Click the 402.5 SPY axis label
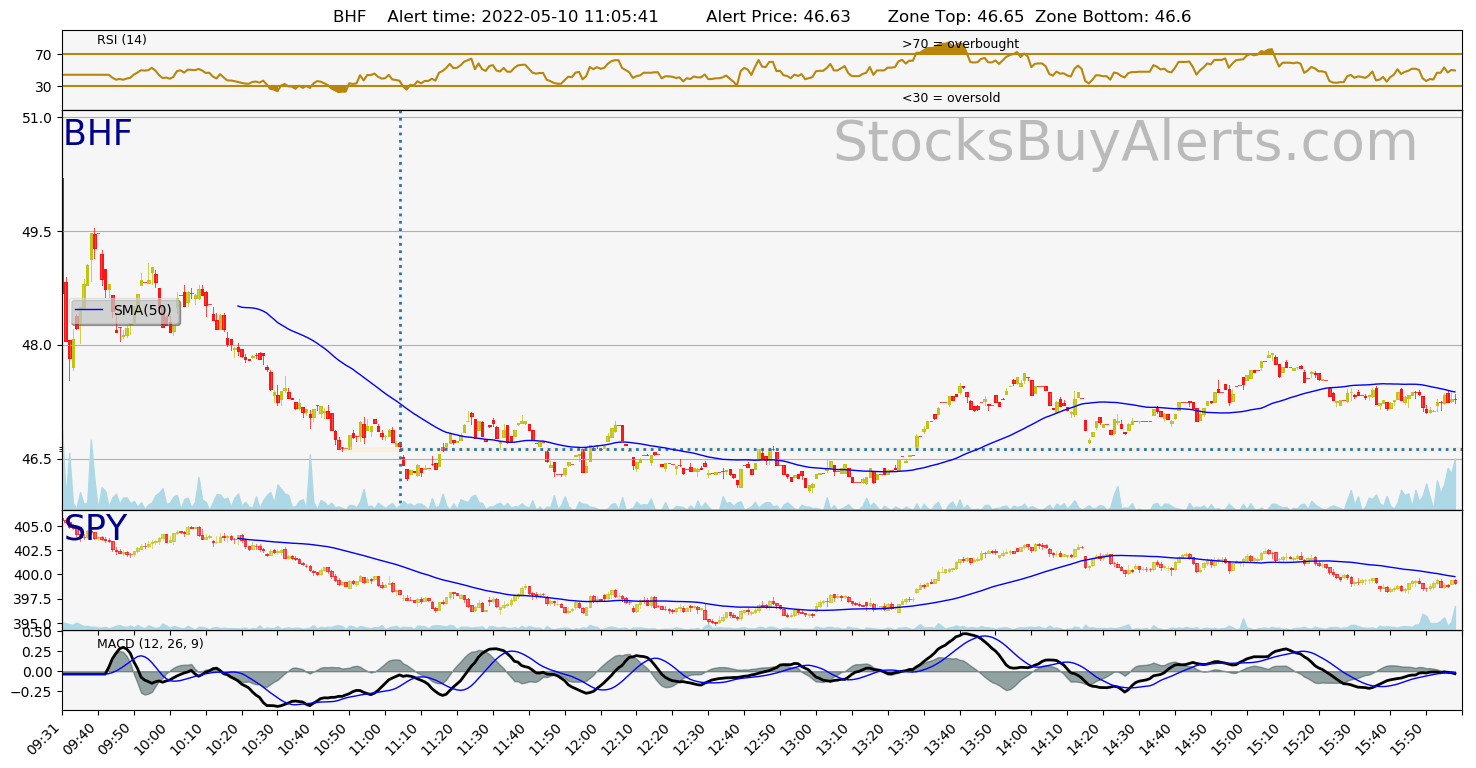The height and width of the screenshot is (768, 1476). (33, 551)
